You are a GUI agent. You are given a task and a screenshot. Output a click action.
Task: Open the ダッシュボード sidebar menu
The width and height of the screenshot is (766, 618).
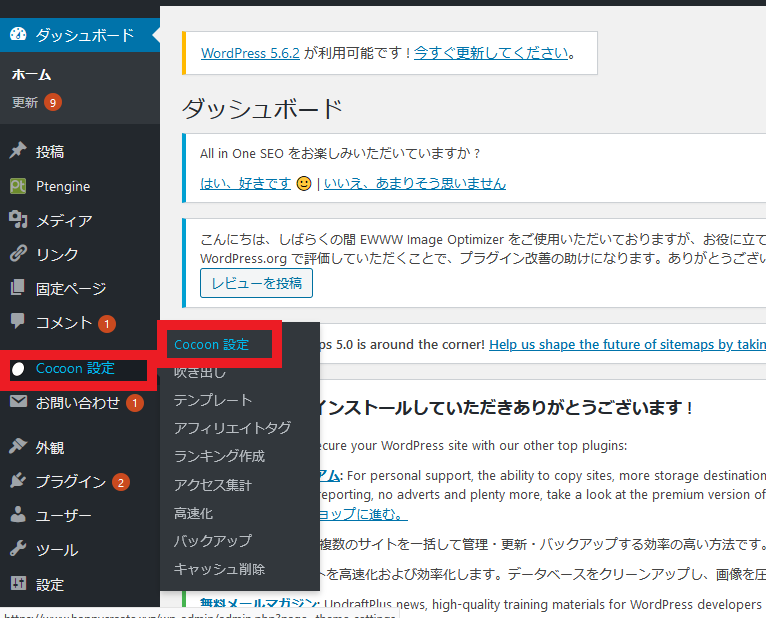pyautogui.click(x=80, y=35)
